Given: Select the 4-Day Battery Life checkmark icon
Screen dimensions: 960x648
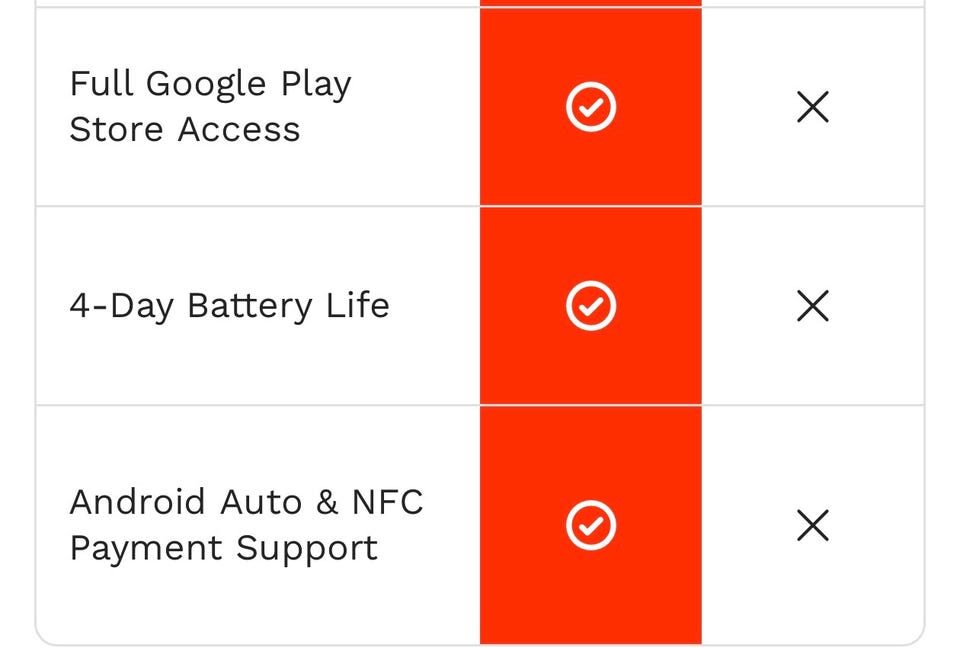Looking at the screenshot, I should [591, 305].
